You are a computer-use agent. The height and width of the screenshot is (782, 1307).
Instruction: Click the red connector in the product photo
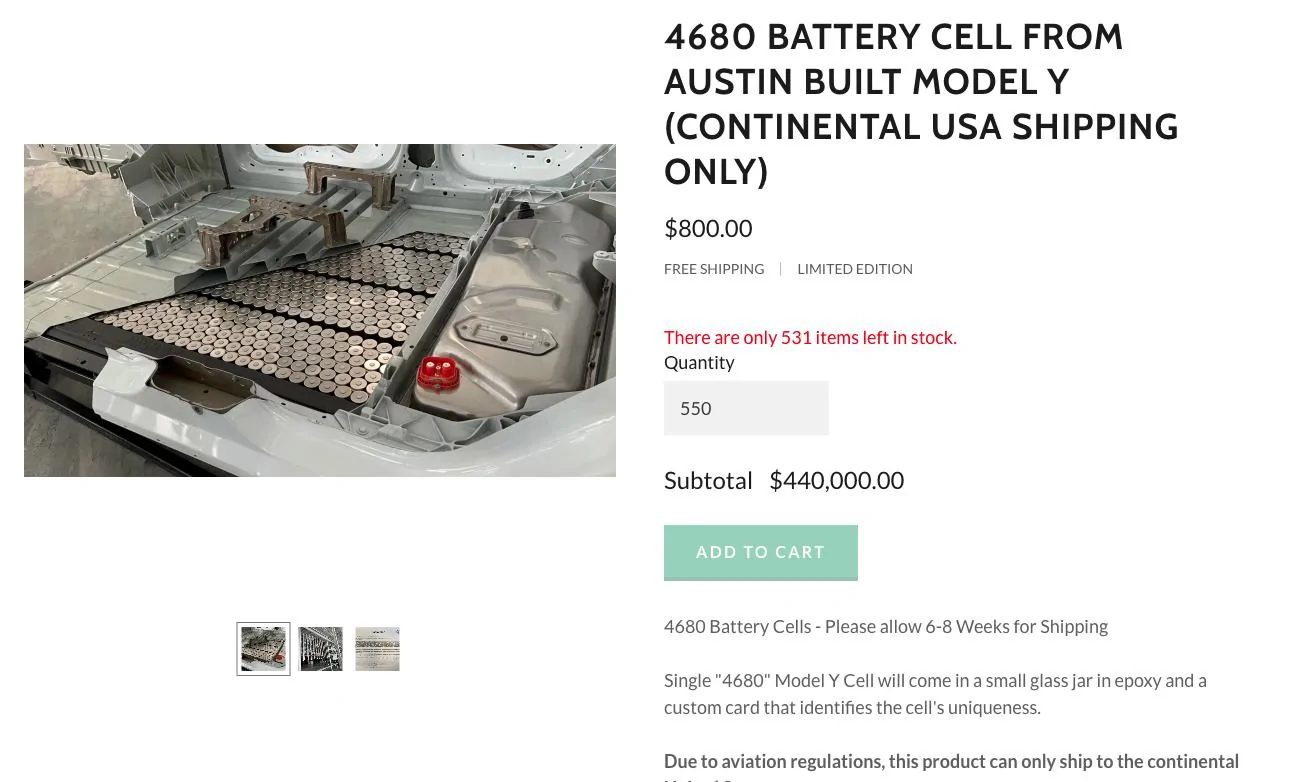439,371
